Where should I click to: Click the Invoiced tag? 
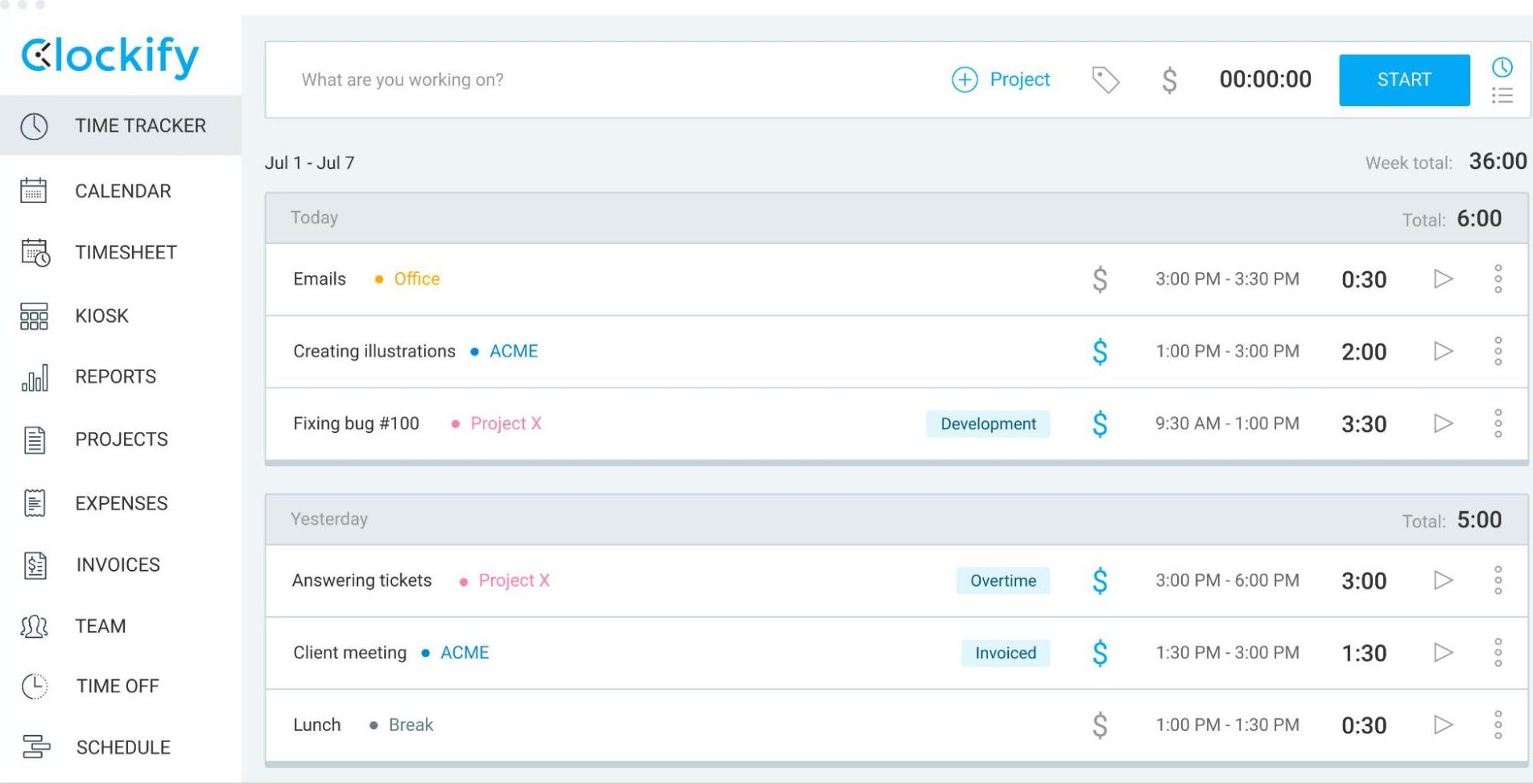1006,653
